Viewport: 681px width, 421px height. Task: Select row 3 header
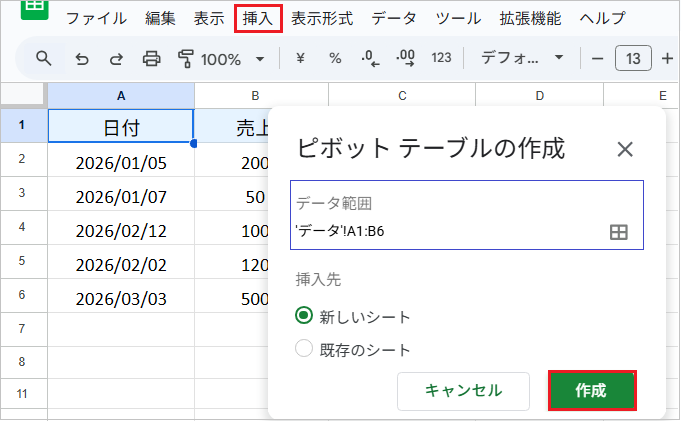tap(22, 193)
